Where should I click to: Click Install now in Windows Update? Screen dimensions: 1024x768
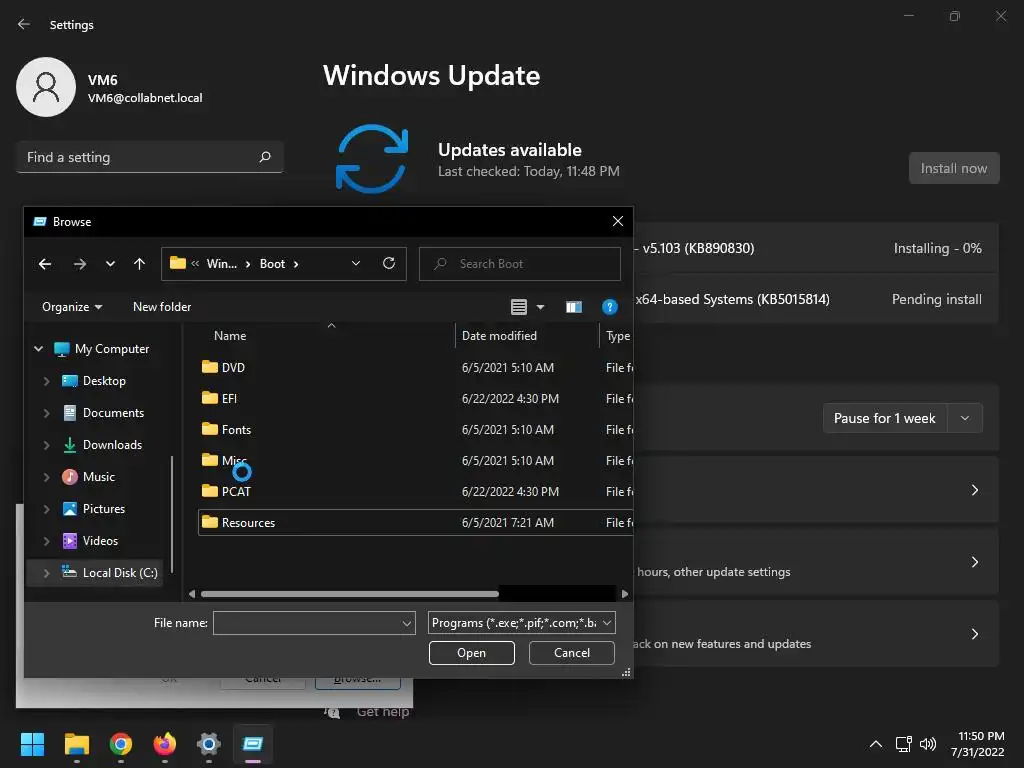pos(953,168)
